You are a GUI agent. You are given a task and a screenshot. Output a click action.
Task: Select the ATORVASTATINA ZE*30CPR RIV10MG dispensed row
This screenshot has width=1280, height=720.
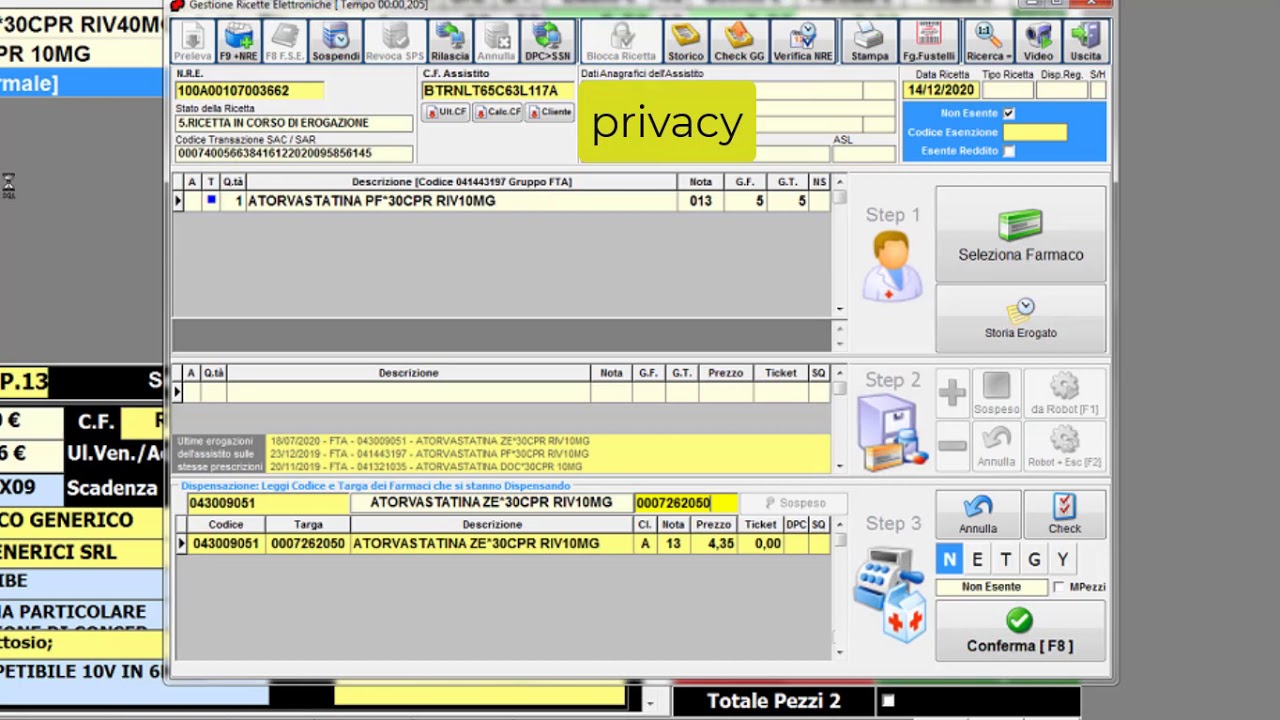[x=502, y=544]
